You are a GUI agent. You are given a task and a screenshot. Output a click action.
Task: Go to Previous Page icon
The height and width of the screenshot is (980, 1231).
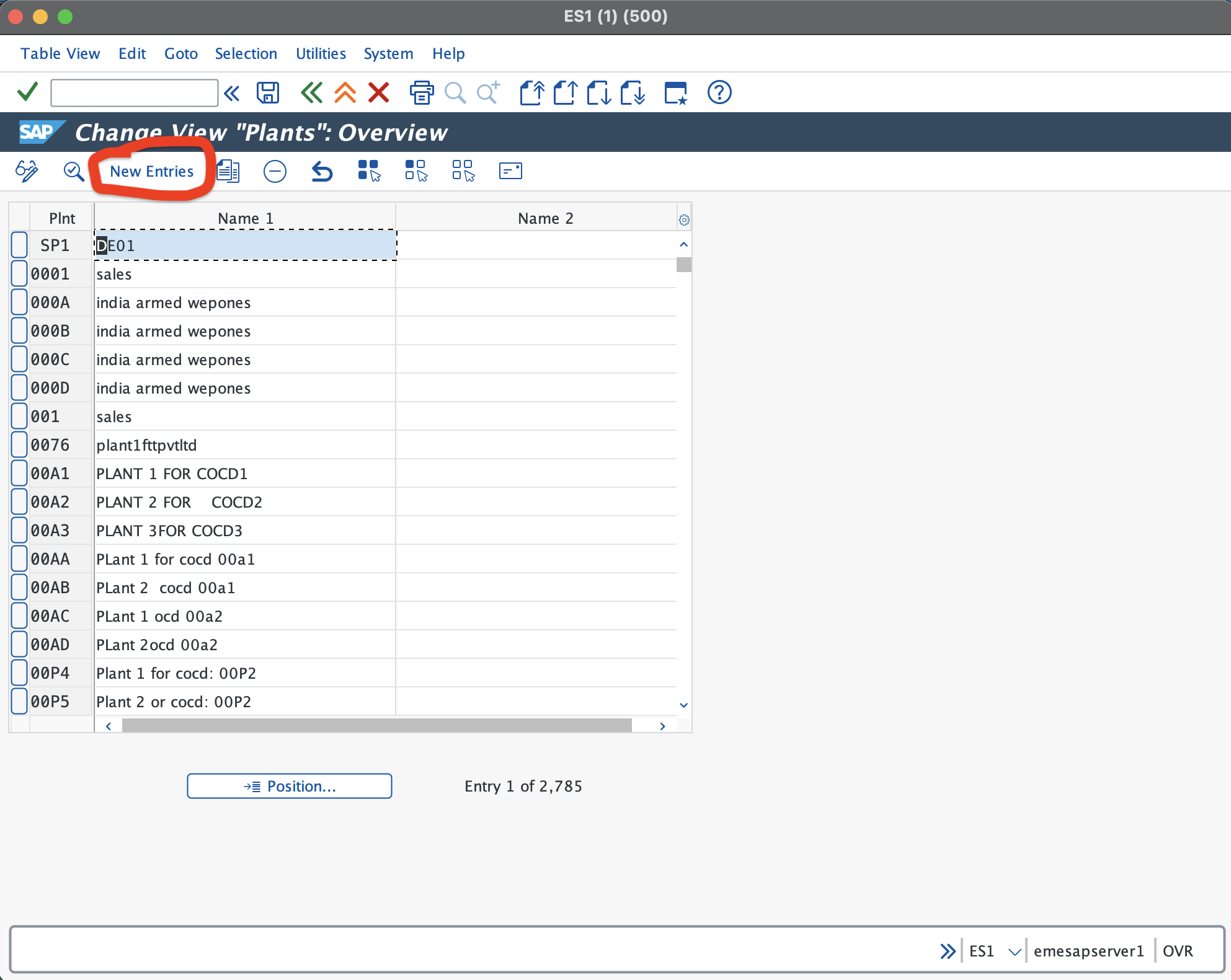[x=565, y=93]
